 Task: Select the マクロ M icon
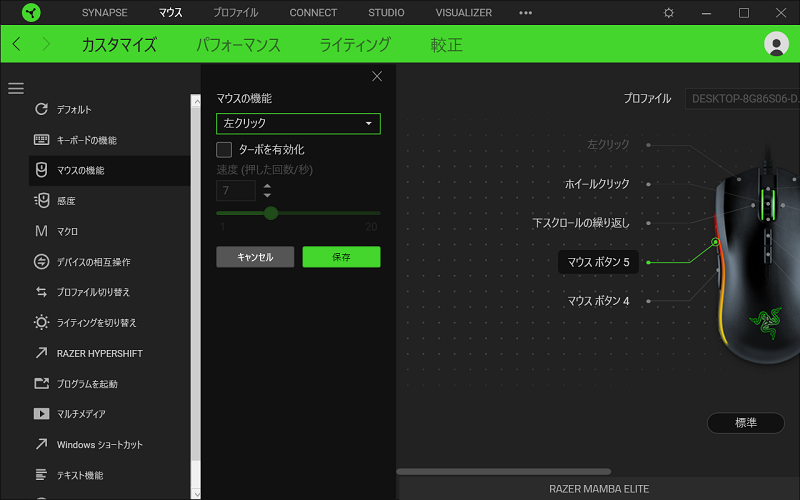click(x=41, y=231)
